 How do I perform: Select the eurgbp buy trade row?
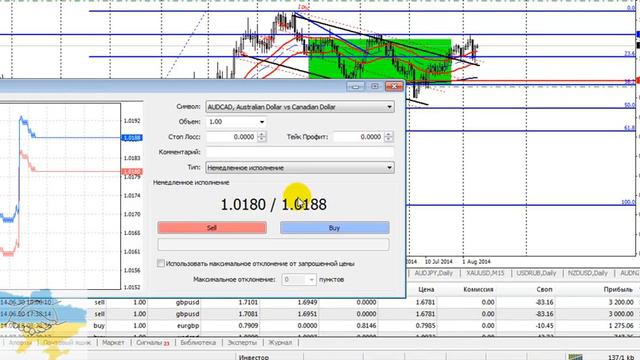click(x=320, y=326)
